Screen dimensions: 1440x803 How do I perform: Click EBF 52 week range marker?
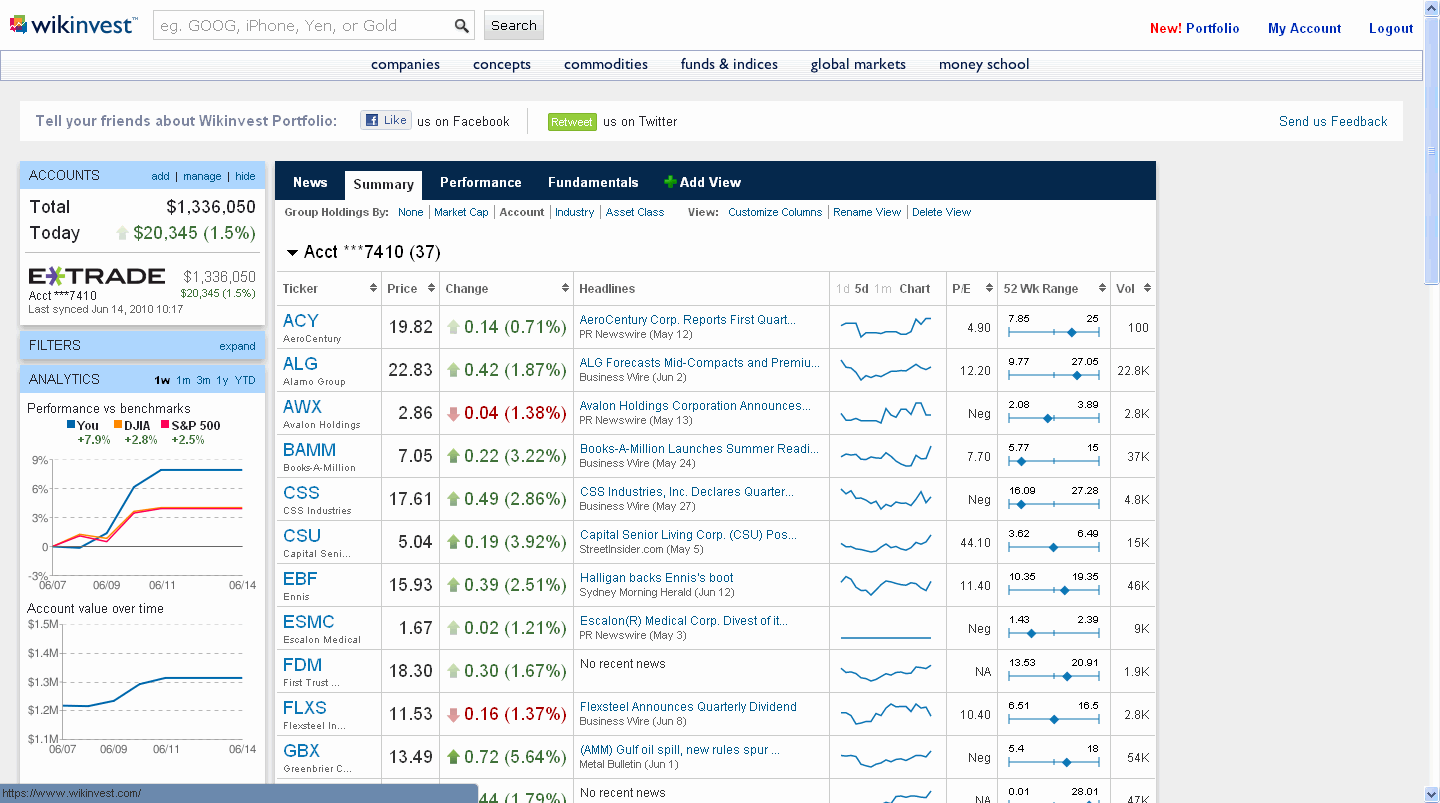(x=1064, y=590)
